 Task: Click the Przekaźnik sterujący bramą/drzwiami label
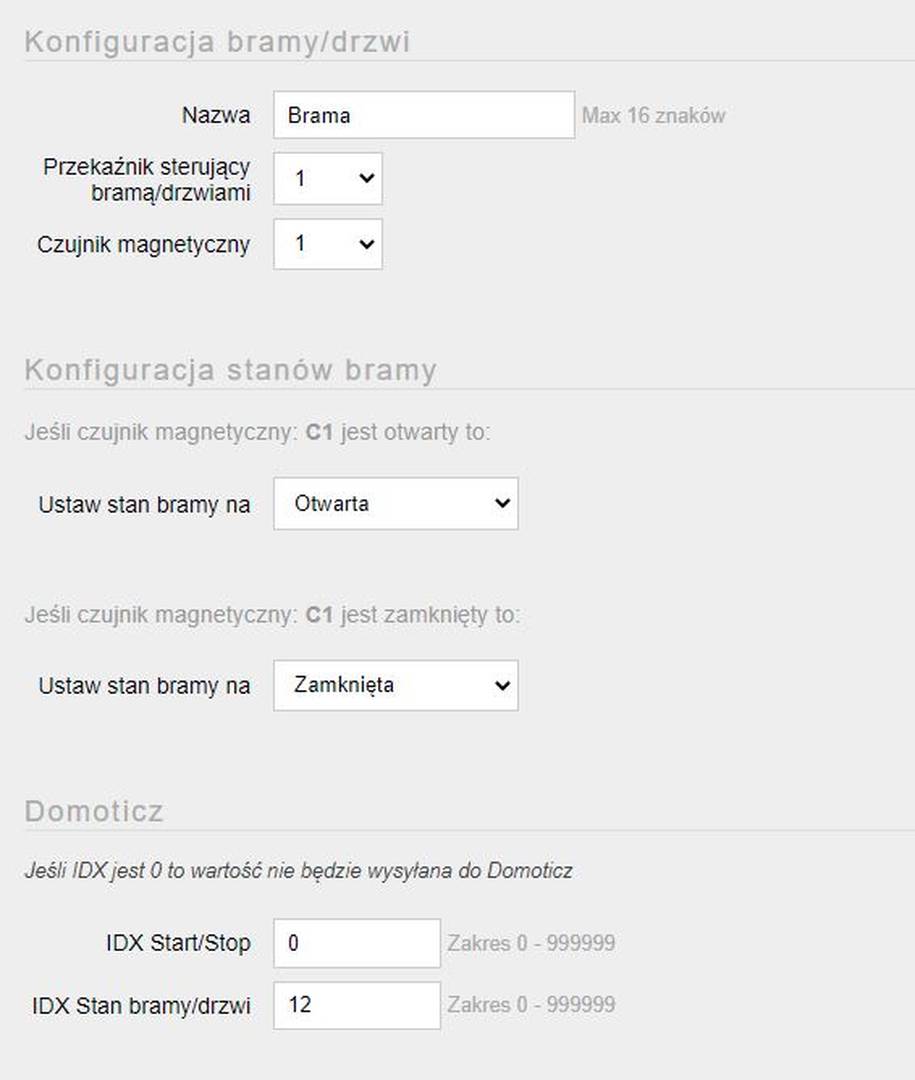(146, 180)
